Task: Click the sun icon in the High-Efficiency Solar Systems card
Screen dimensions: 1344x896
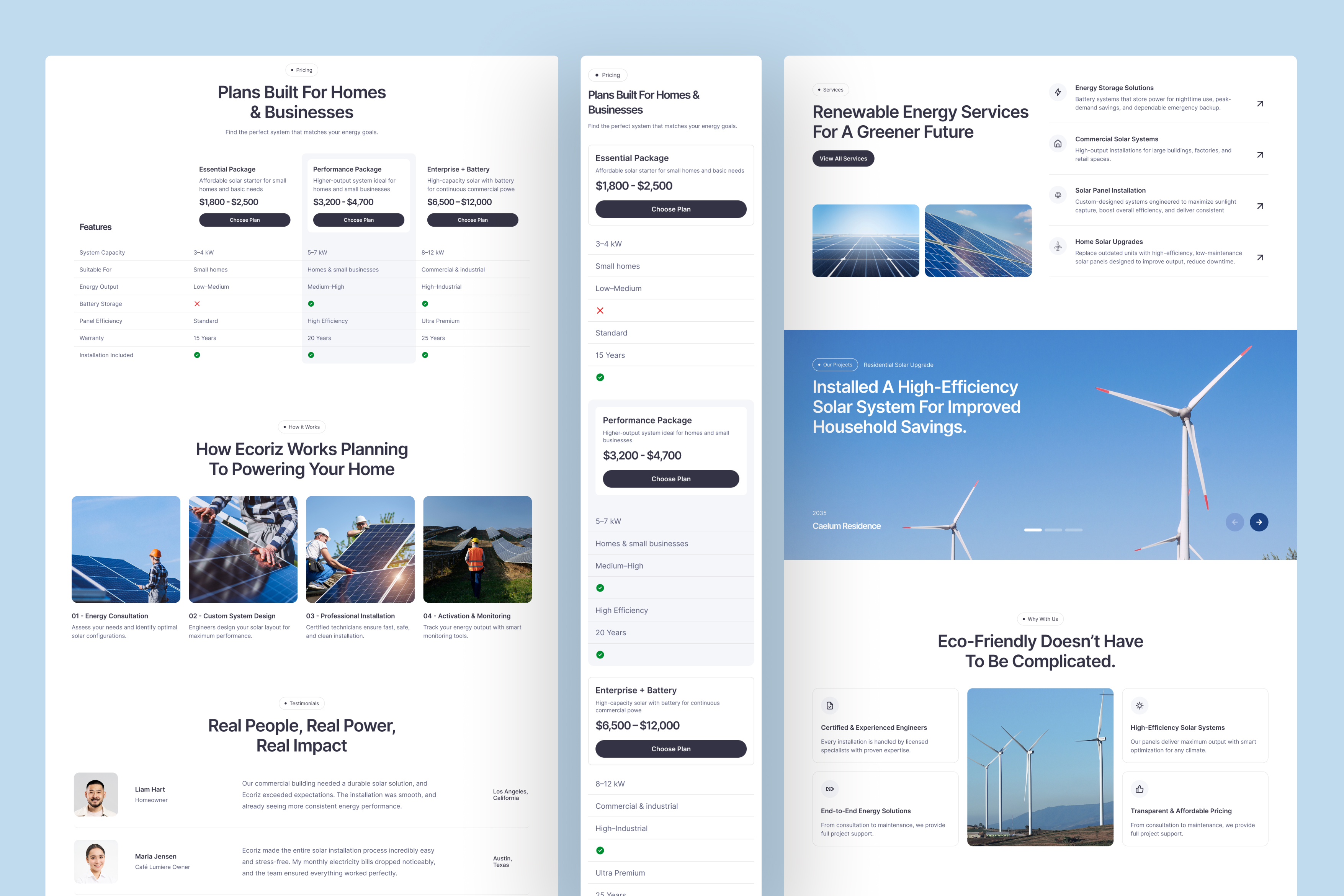Action: [1139, 706]
